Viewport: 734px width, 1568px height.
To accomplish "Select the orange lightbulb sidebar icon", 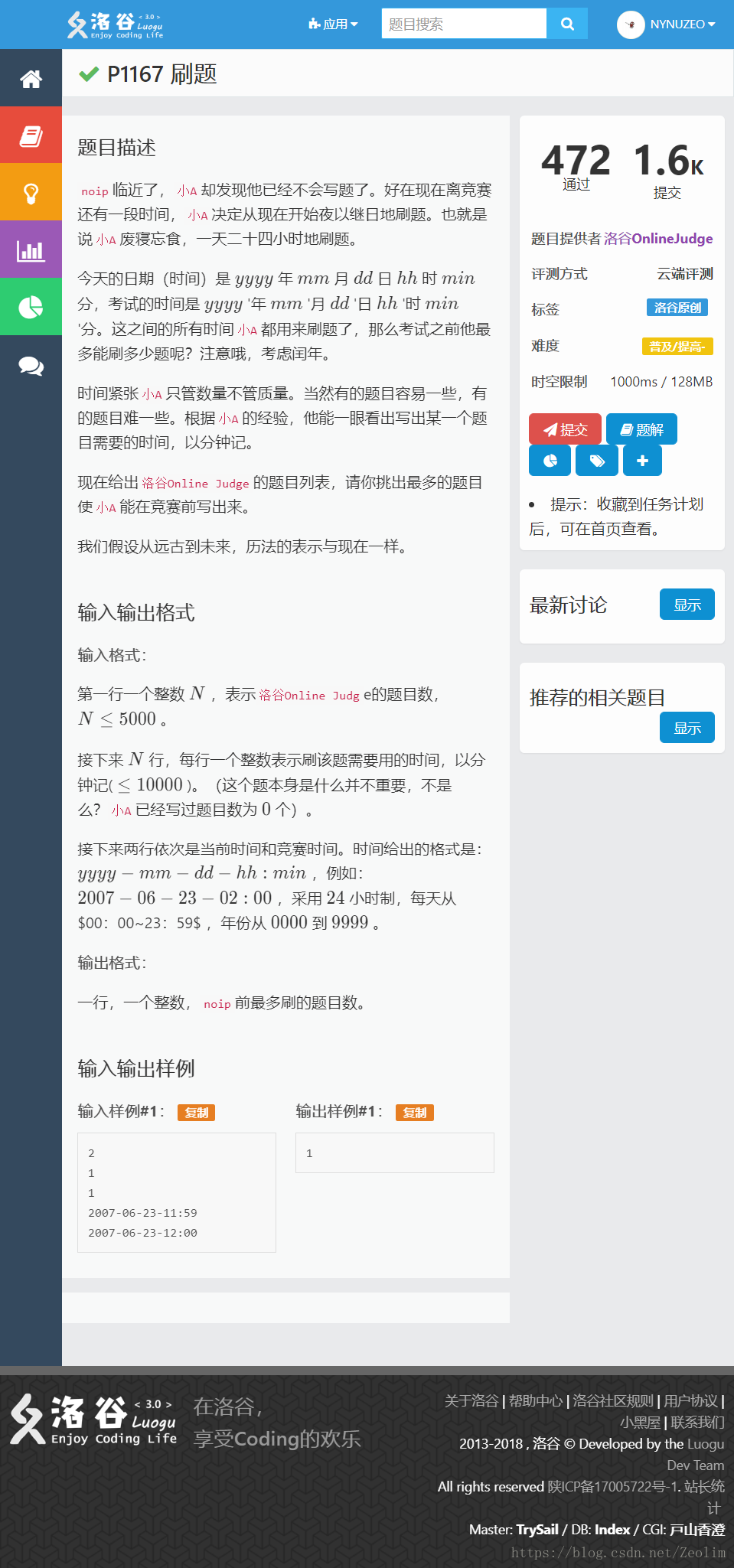I will 31,193.
